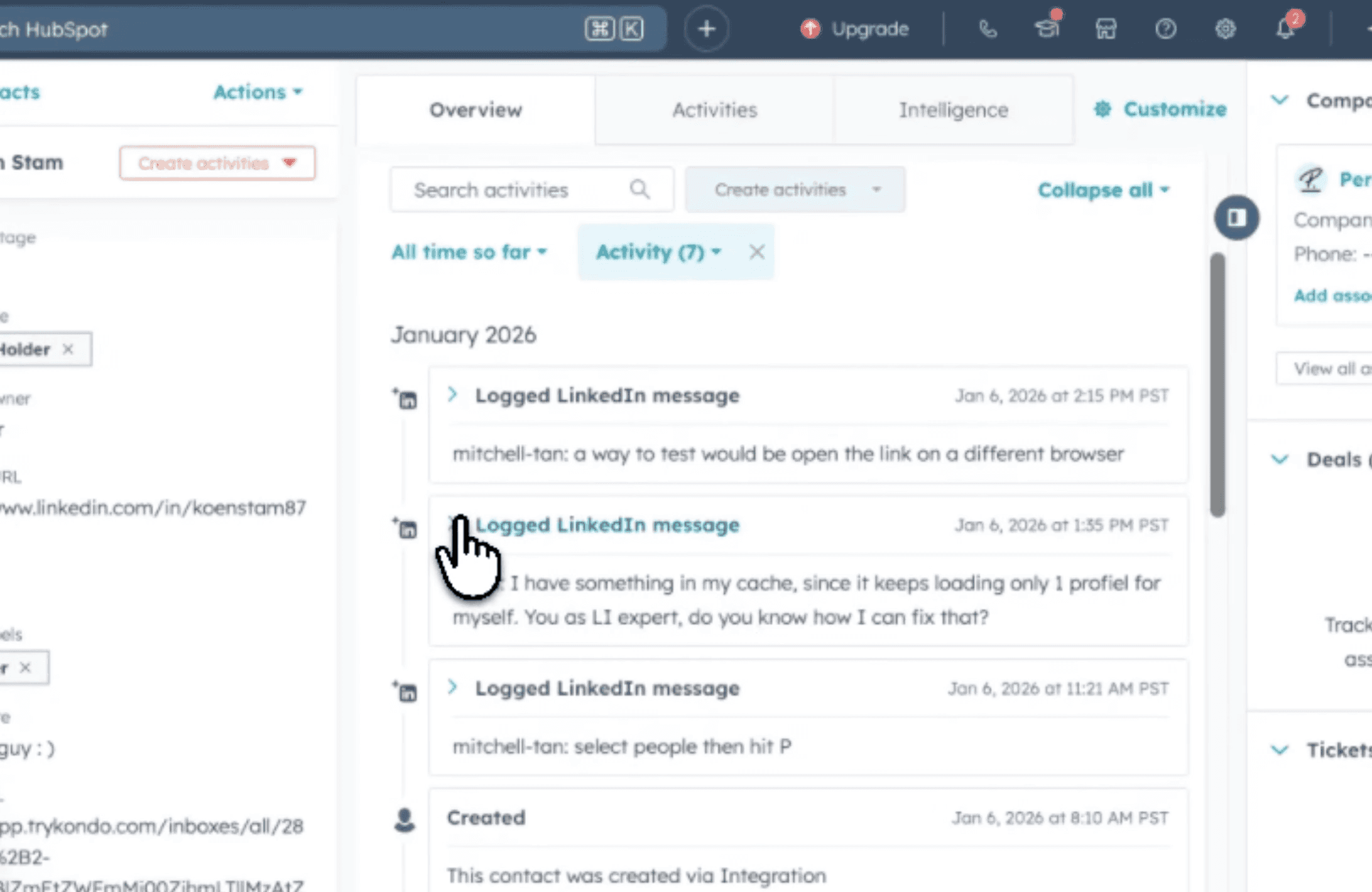The image size is (1372, 892).
Task: Open the marketplace storefront icon
Action: 1106,29
